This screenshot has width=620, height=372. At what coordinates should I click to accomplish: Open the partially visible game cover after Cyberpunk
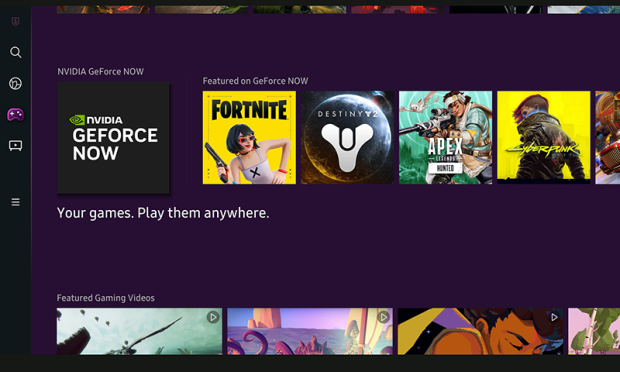coord(607,138)
